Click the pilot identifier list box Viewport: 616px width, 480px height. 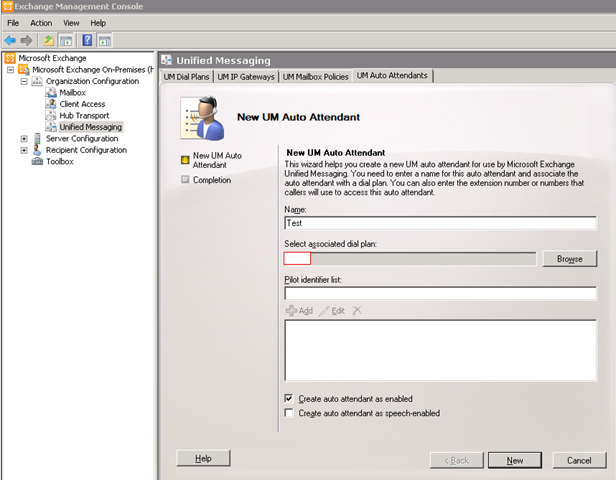pyautogui.click(x=440, y=350)
